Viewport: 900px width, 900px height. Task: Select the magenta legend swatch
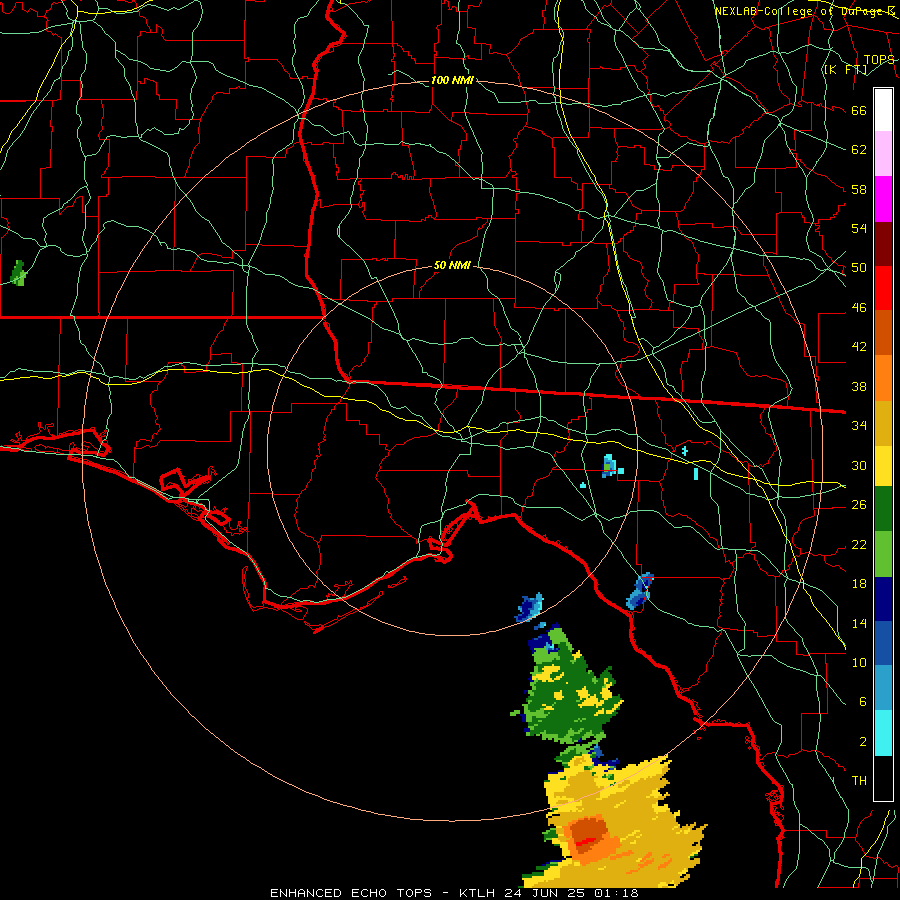point(883,199)
